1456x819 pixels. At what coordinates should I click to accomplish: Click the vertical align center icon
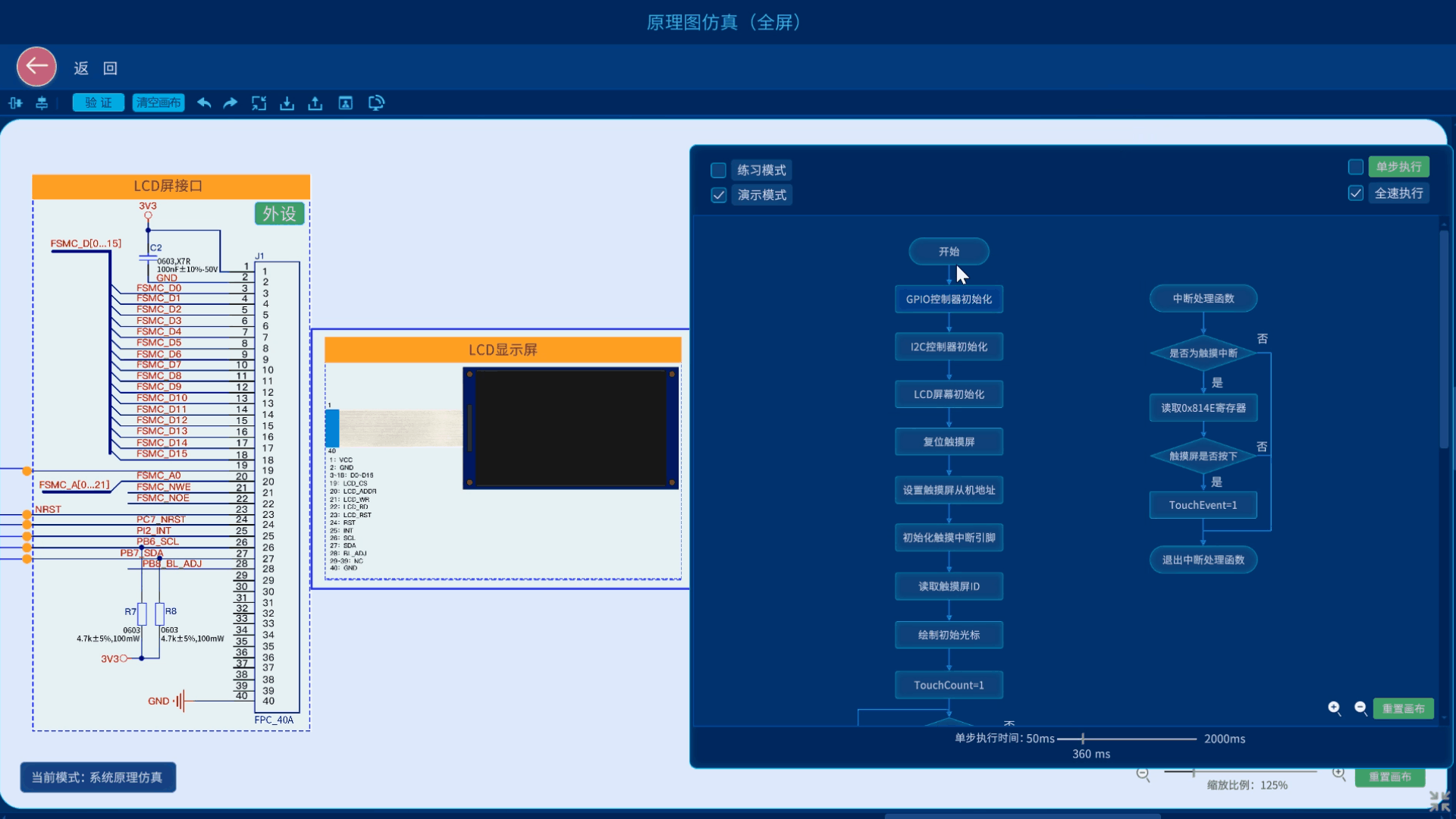pyautogui.click(x=42, y=103)
